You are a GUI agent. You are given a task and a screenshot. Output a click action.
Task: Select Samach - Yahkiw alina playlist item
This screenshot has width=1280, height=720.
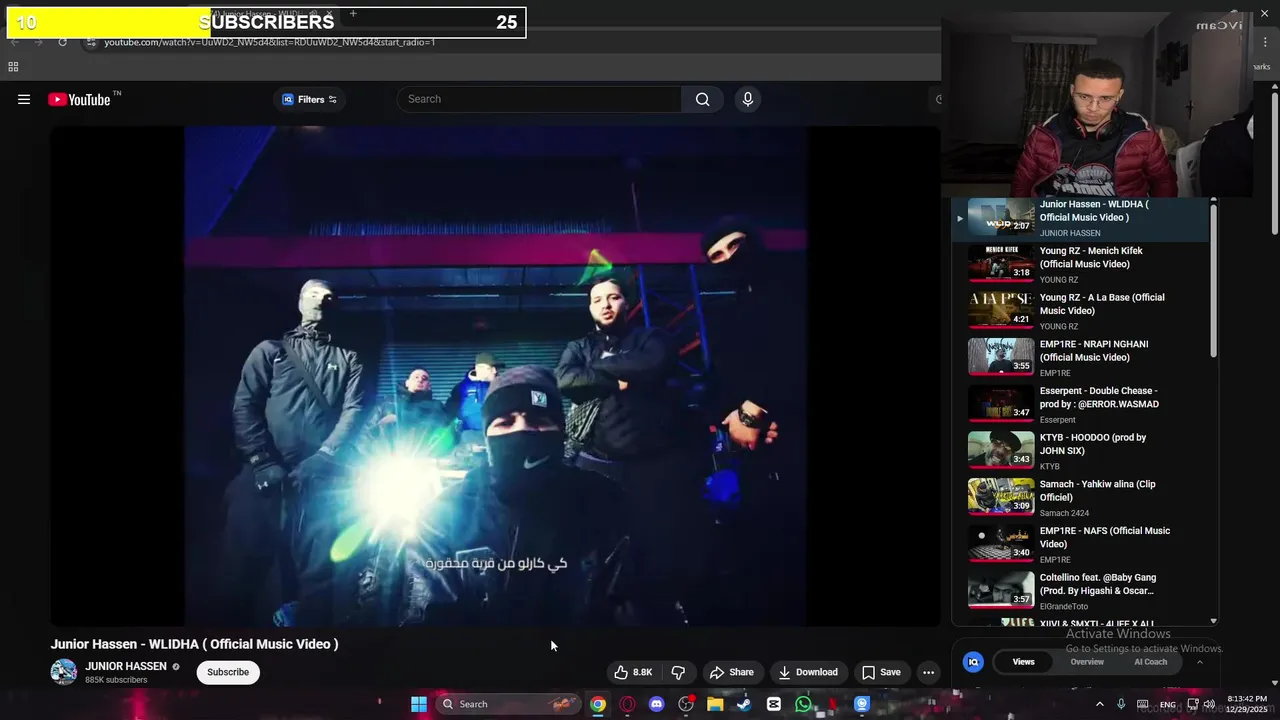(x=1081, y=497)
